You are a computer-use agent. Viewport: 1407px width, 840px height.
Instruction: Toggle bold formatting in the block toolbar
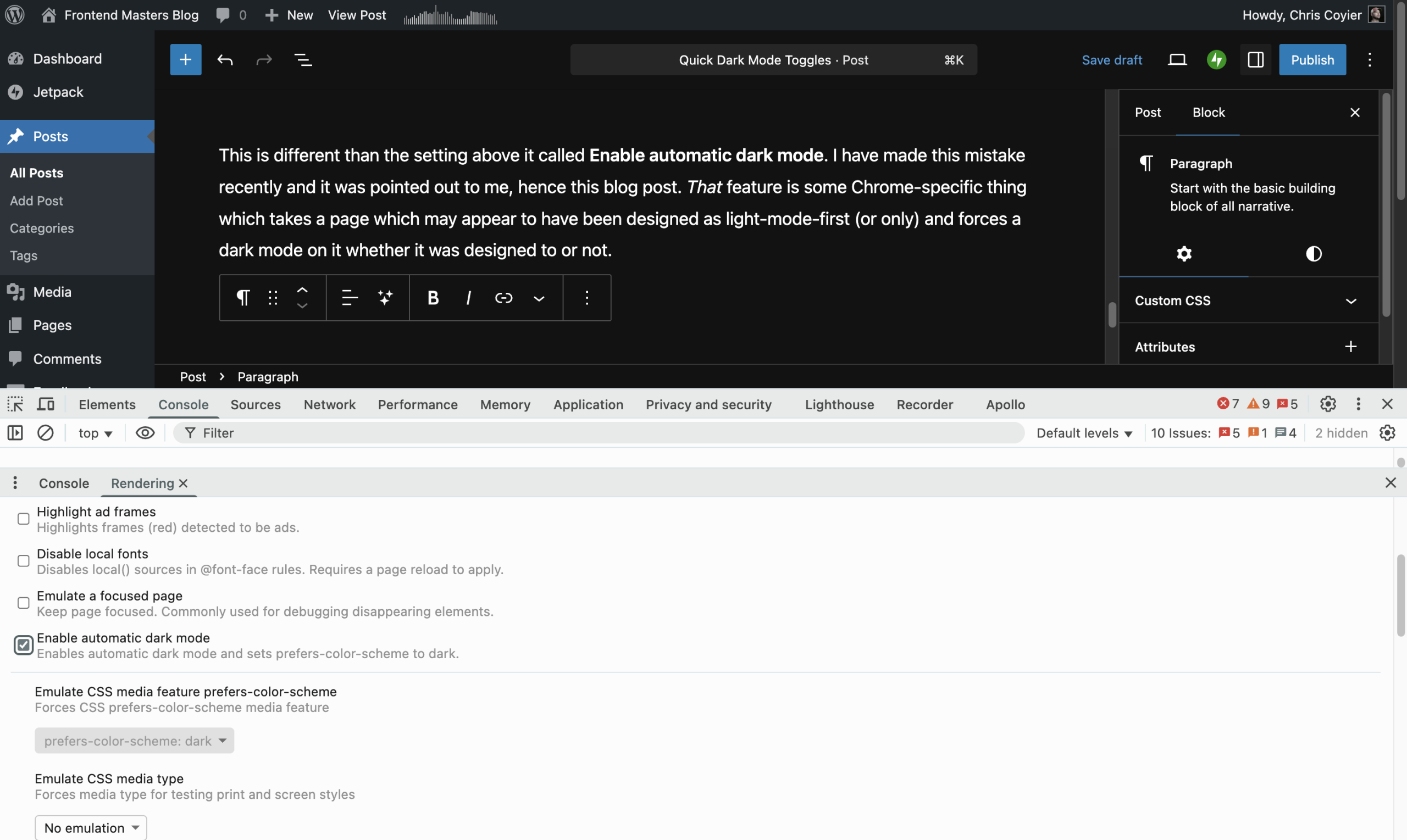[433, 298]
